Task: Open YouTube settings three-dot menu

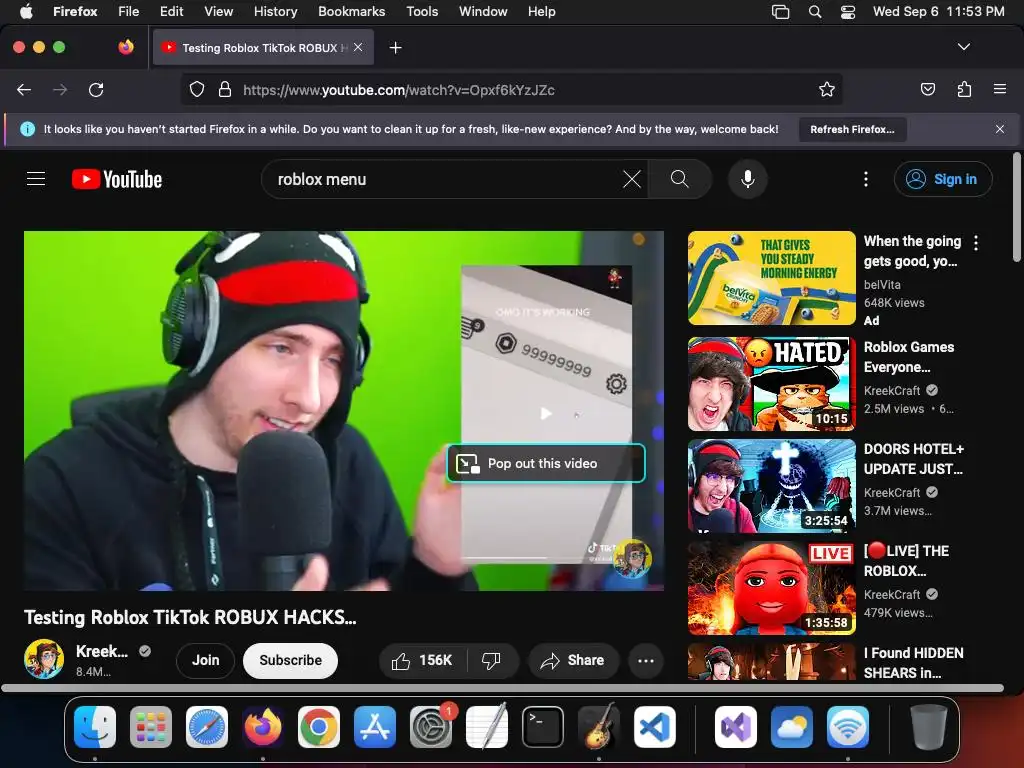Action: pyautogui.click(x=866, y=179)
